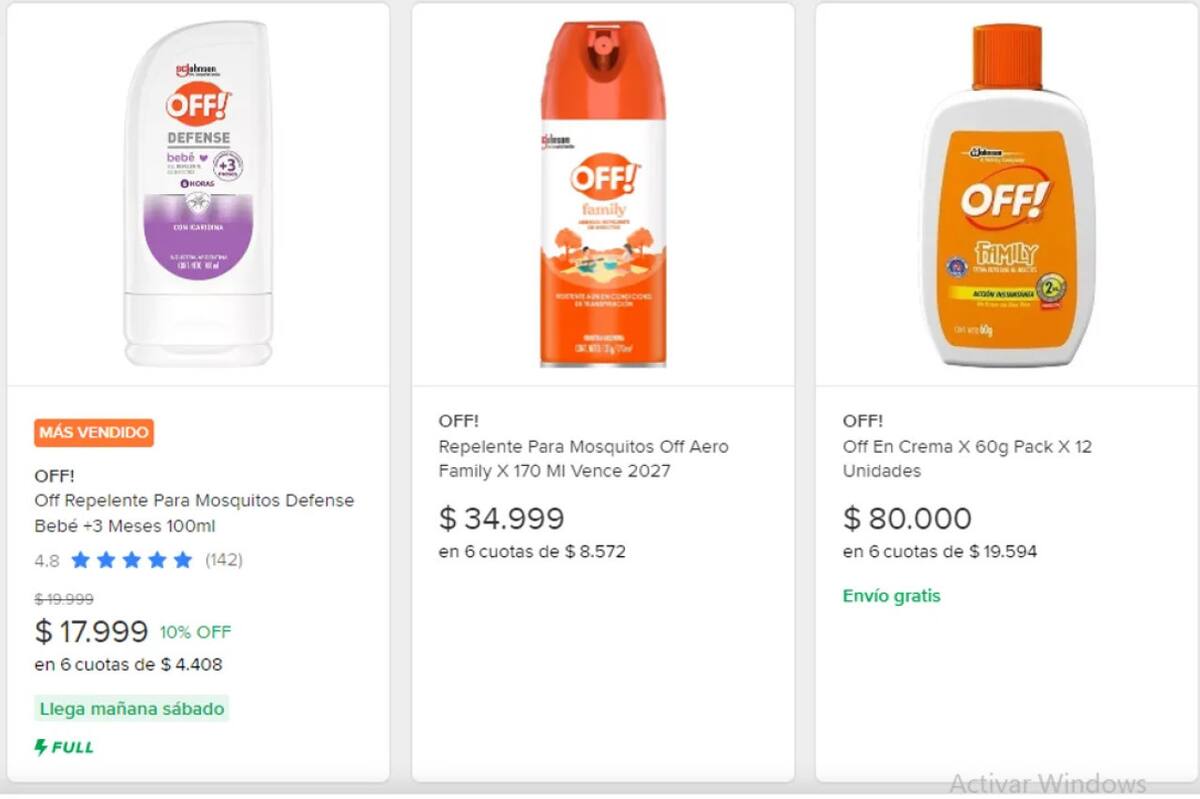The image size is (1200, 799).
Task: Click the Envío gratis label
Action: pos(891,596)
